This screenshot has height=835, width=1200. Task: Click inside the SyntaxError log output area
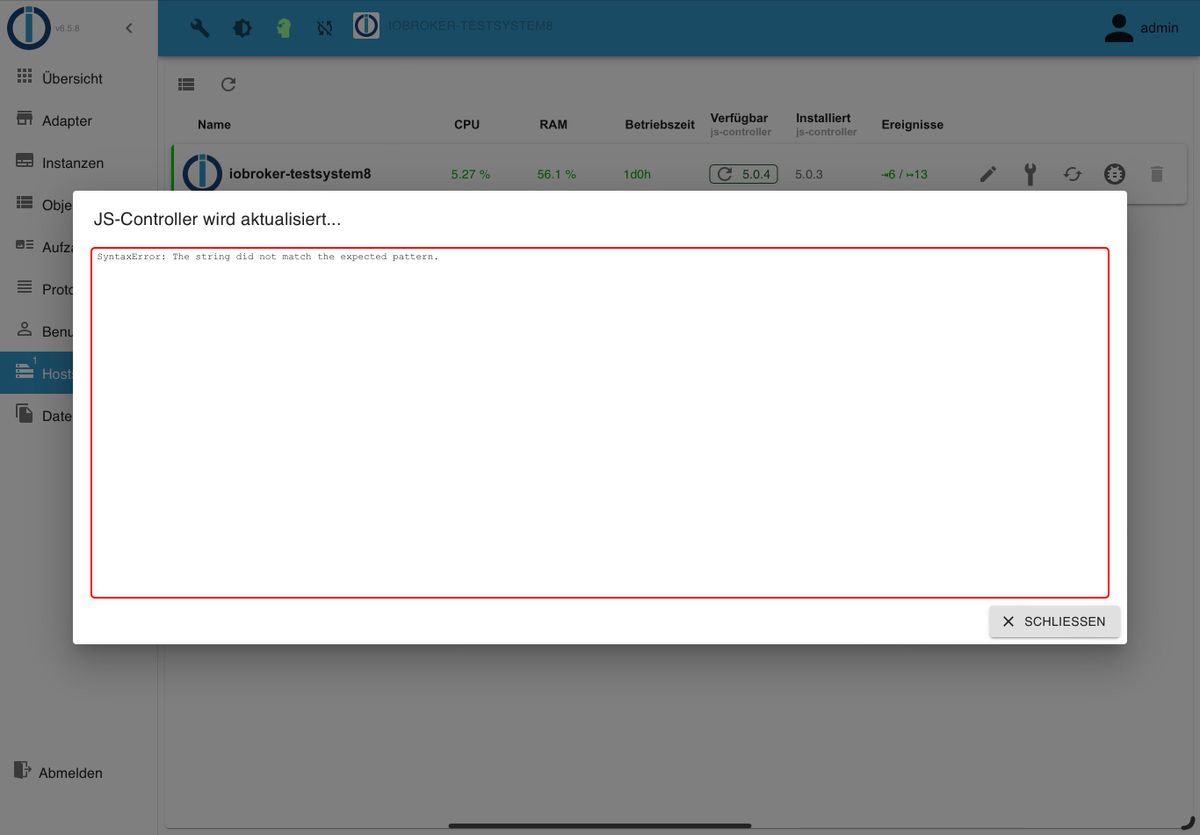(600, 423)
